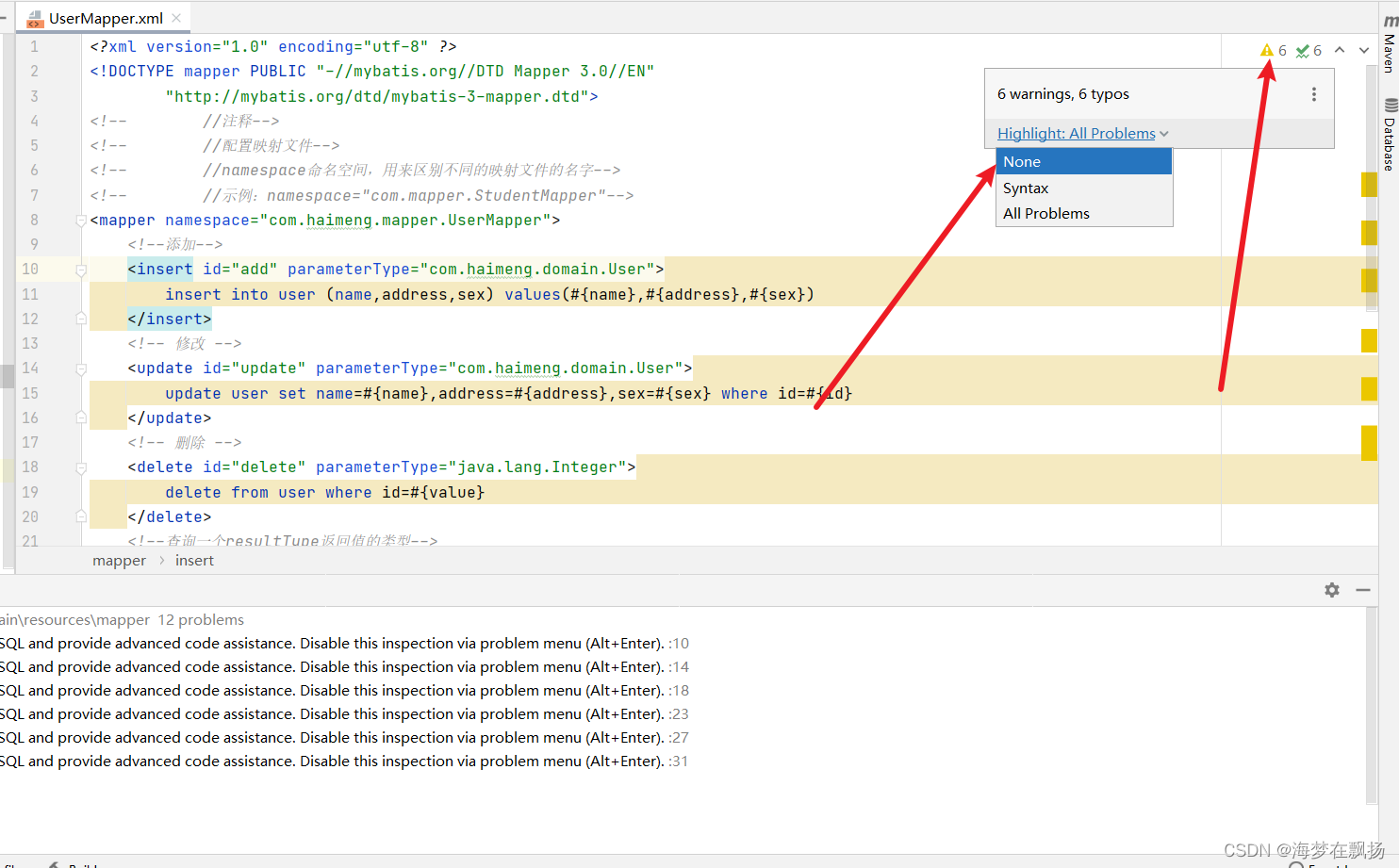Click the bottom yellow warning stripe marker
The width and height of the screenshot is (1399, 868).
(x=1369, y=443)
